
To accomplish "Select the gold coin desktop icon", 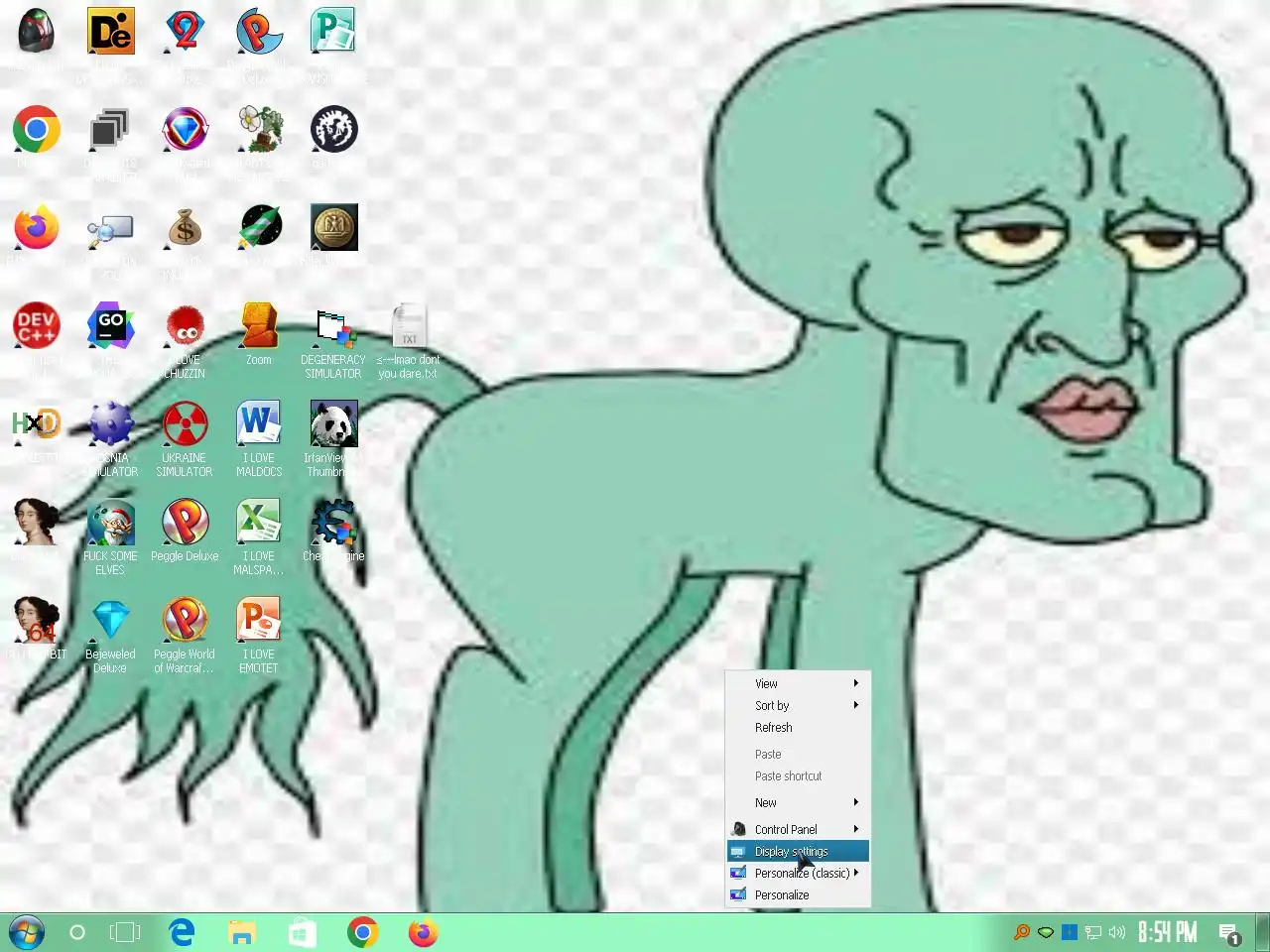I will click(x=333, y=228).
